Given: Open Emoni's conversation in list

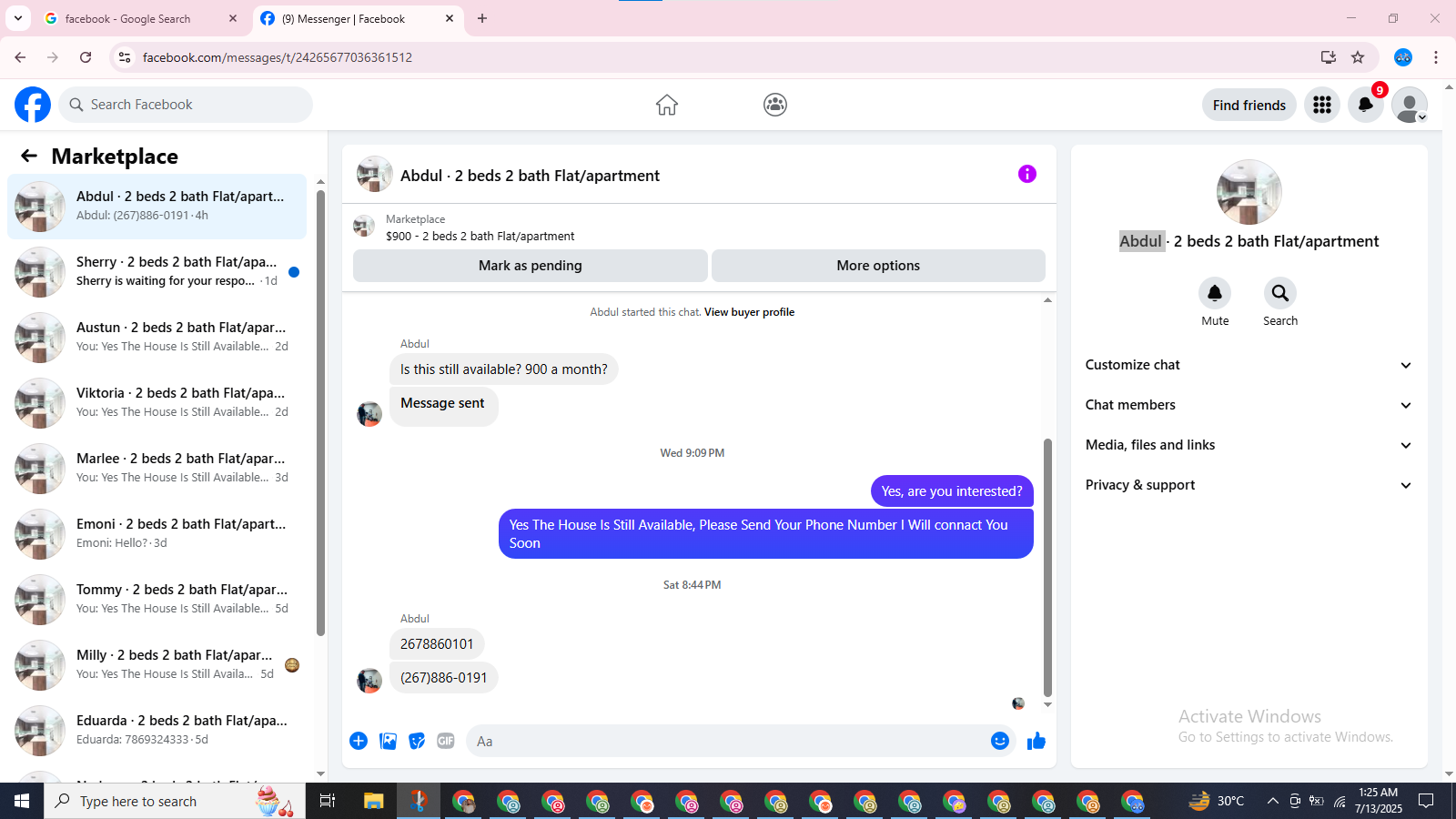Looking at the screenshot, I should tap(157, 534).
